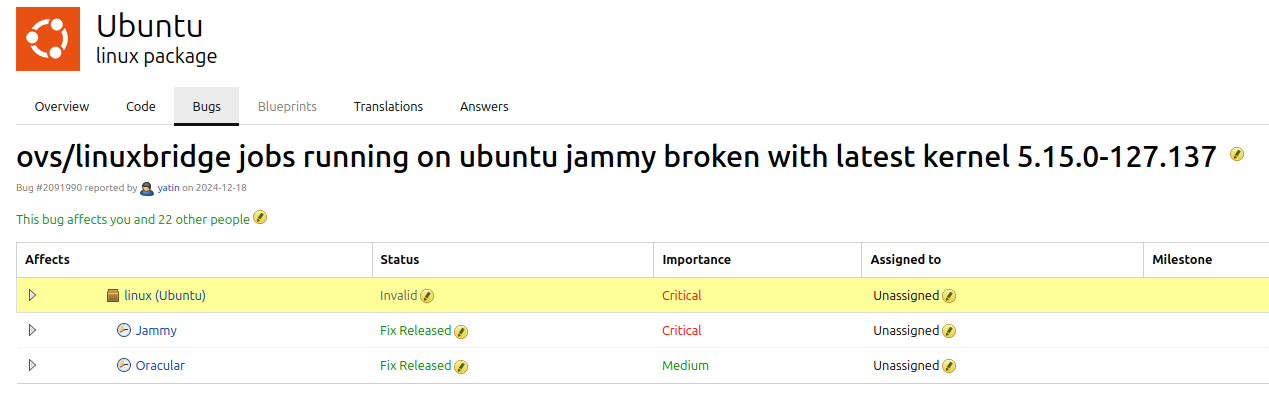Expand the linux (Ubuntu) row
Screen dimensions: 1269x399
pos(32,295)
